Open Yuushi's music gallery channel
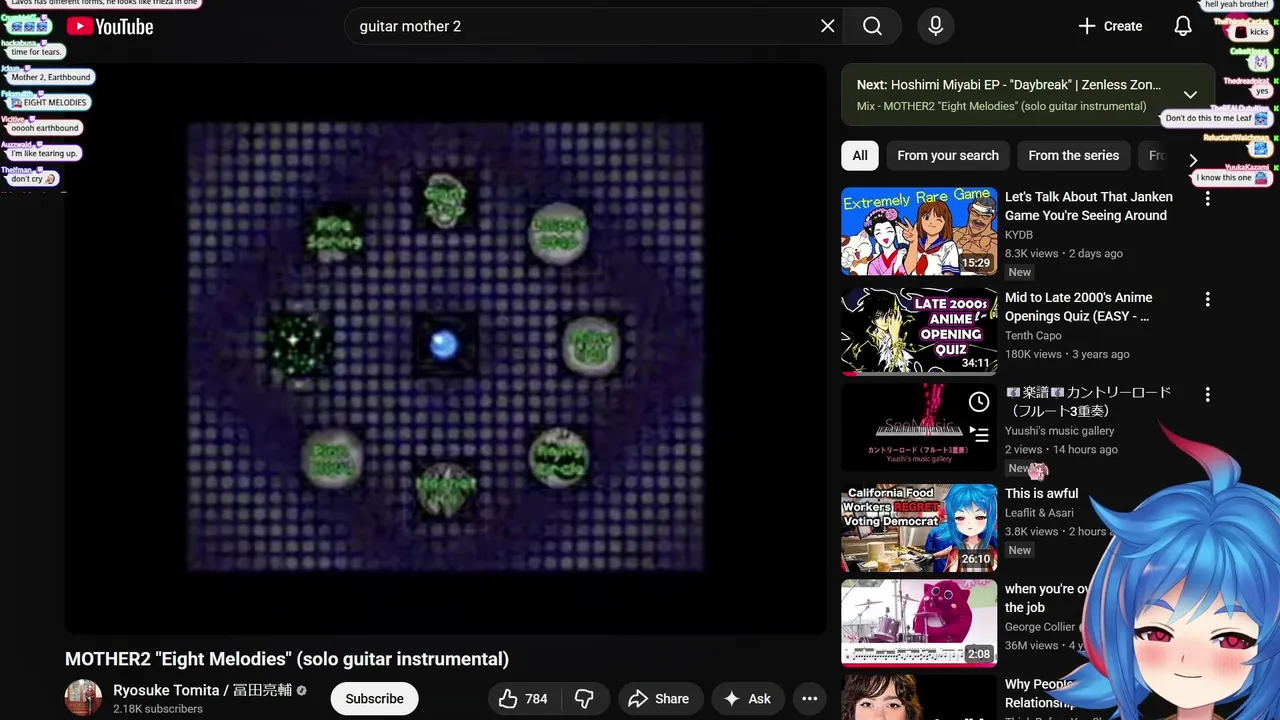 [x=1059, y=431]
